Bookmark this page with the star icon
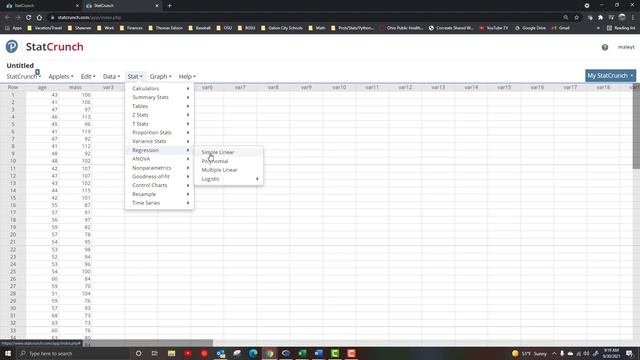Viewport: 640px width, 360px height. [576, 17]
